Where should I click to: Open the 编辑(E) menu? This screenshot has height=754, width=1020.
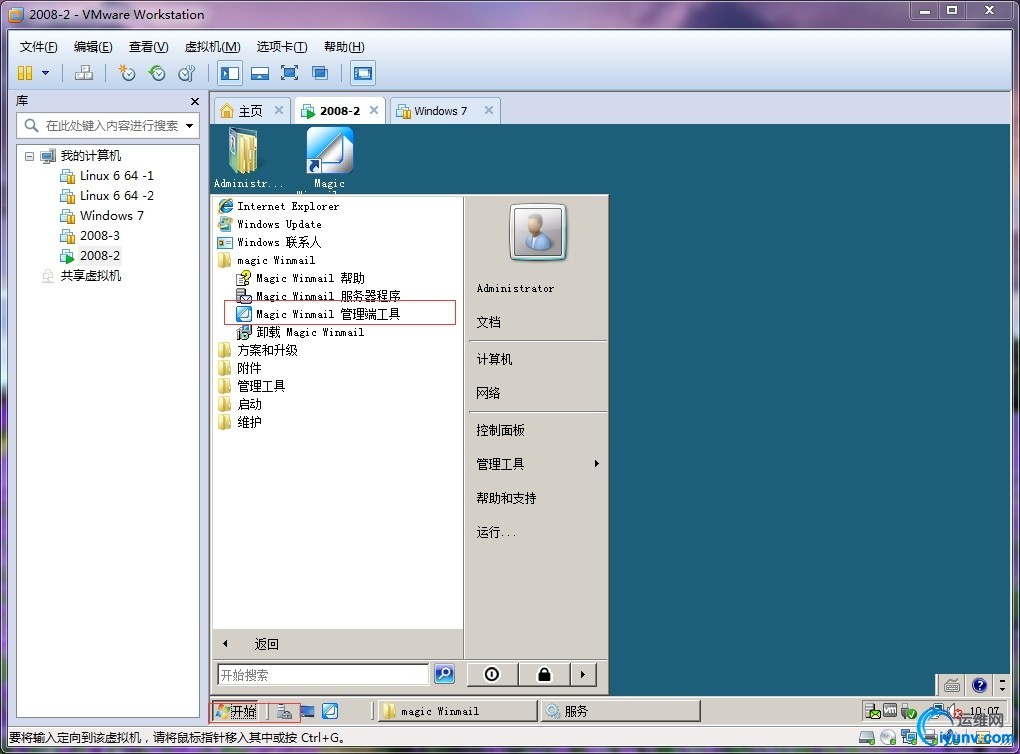[93, 47]
